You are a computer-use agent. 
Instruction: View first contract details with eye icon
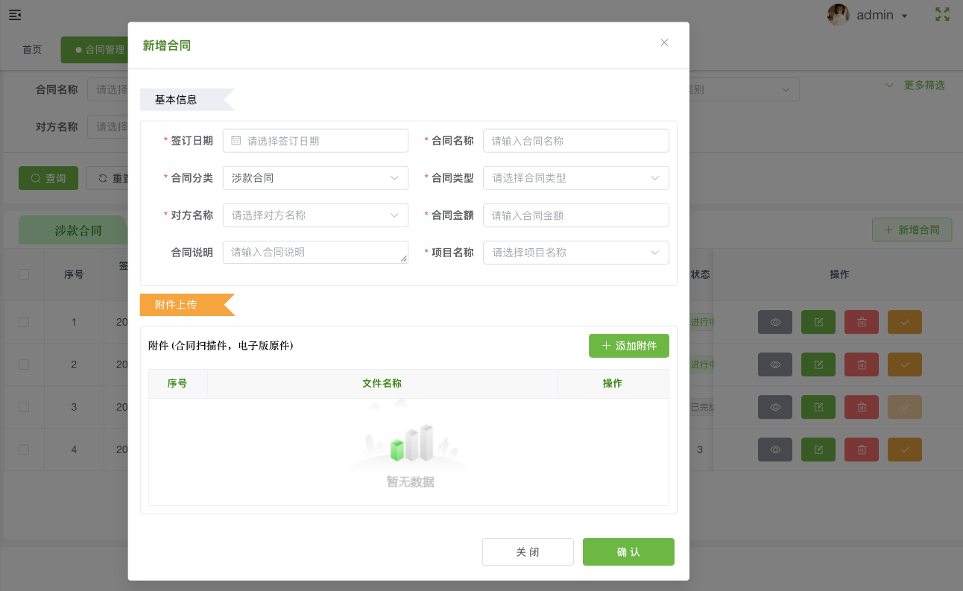774,322
